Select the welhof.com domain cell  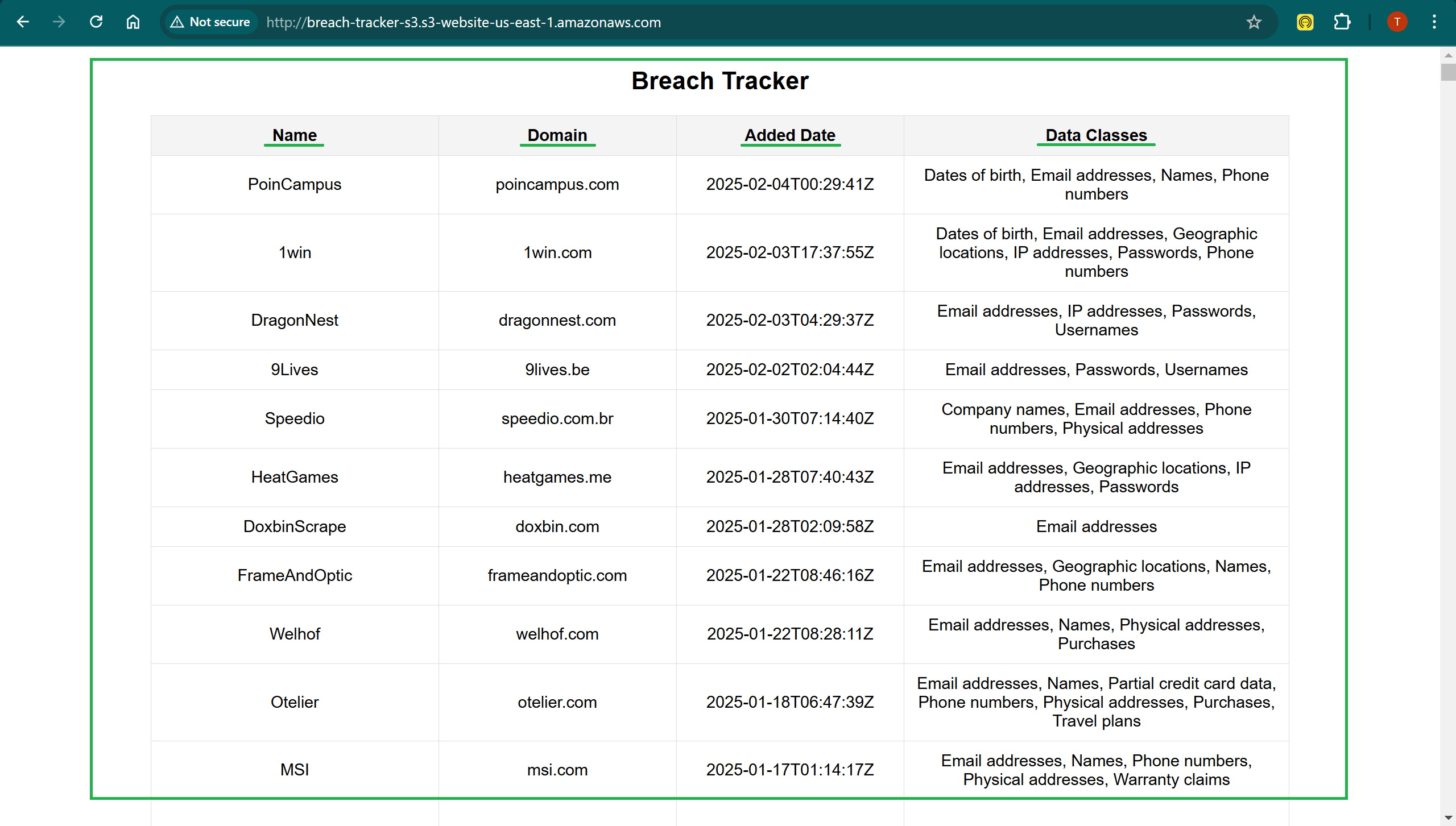tap(557, 634)
